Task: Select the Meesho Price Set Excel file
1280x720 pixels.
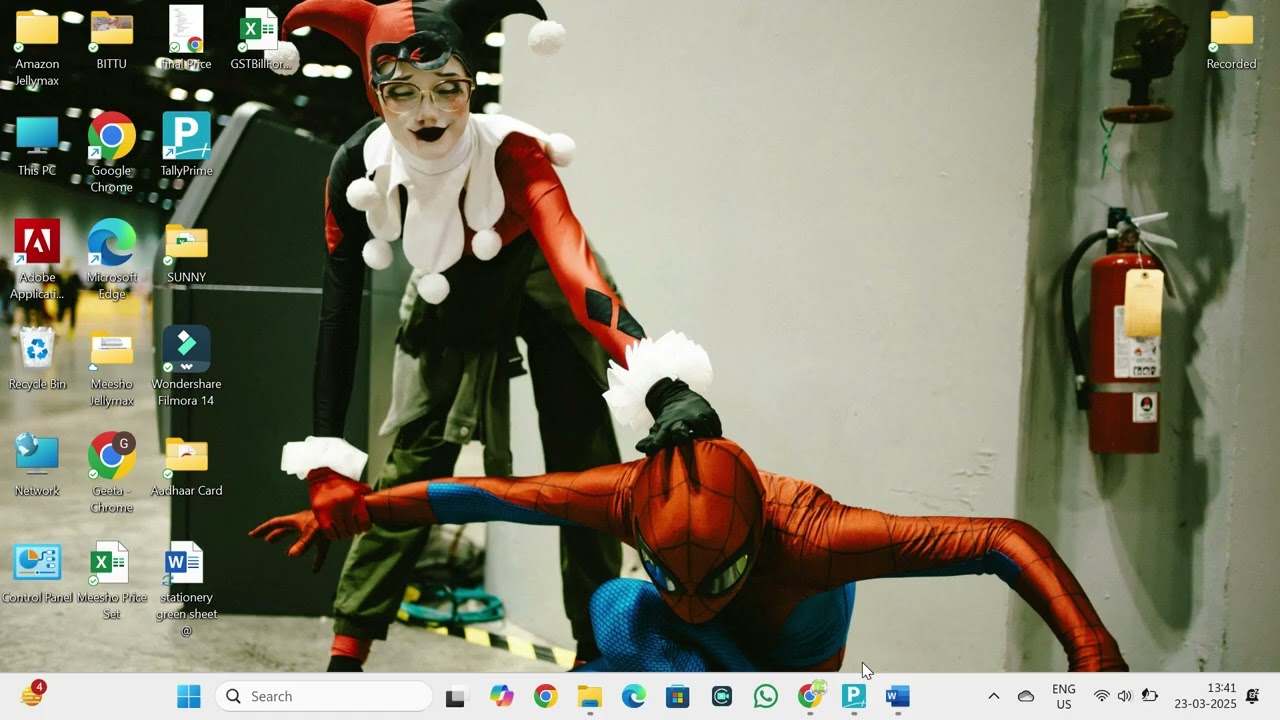Action: click(112, 581)
